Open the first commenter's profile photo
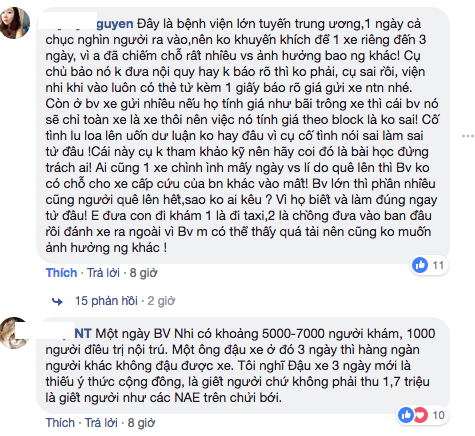Viewport: 475px width, 436px height. coord(15,23)
